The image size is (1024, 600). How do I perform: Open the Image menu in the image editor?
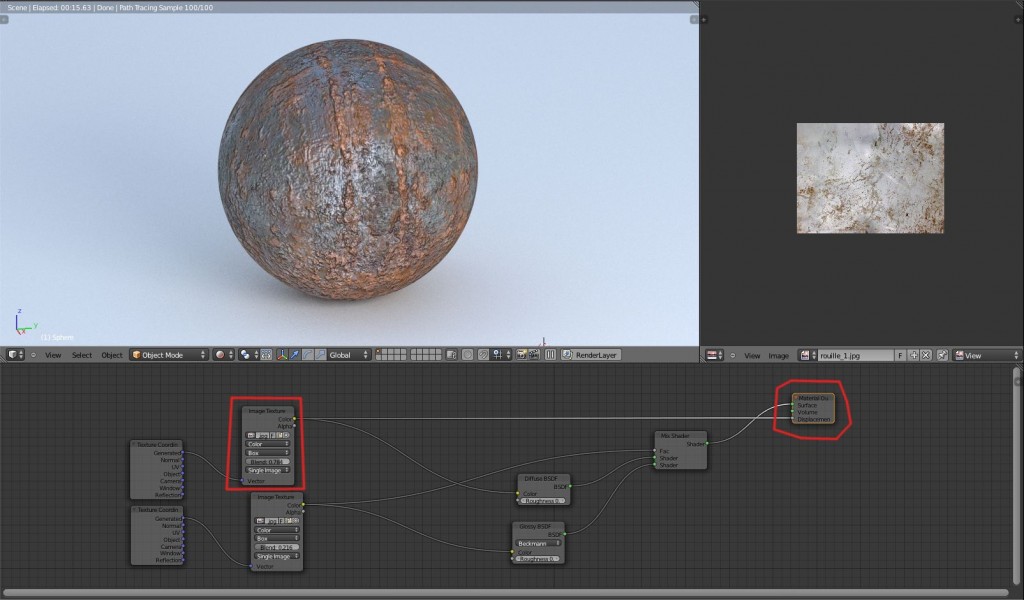(x=778, y=355)
